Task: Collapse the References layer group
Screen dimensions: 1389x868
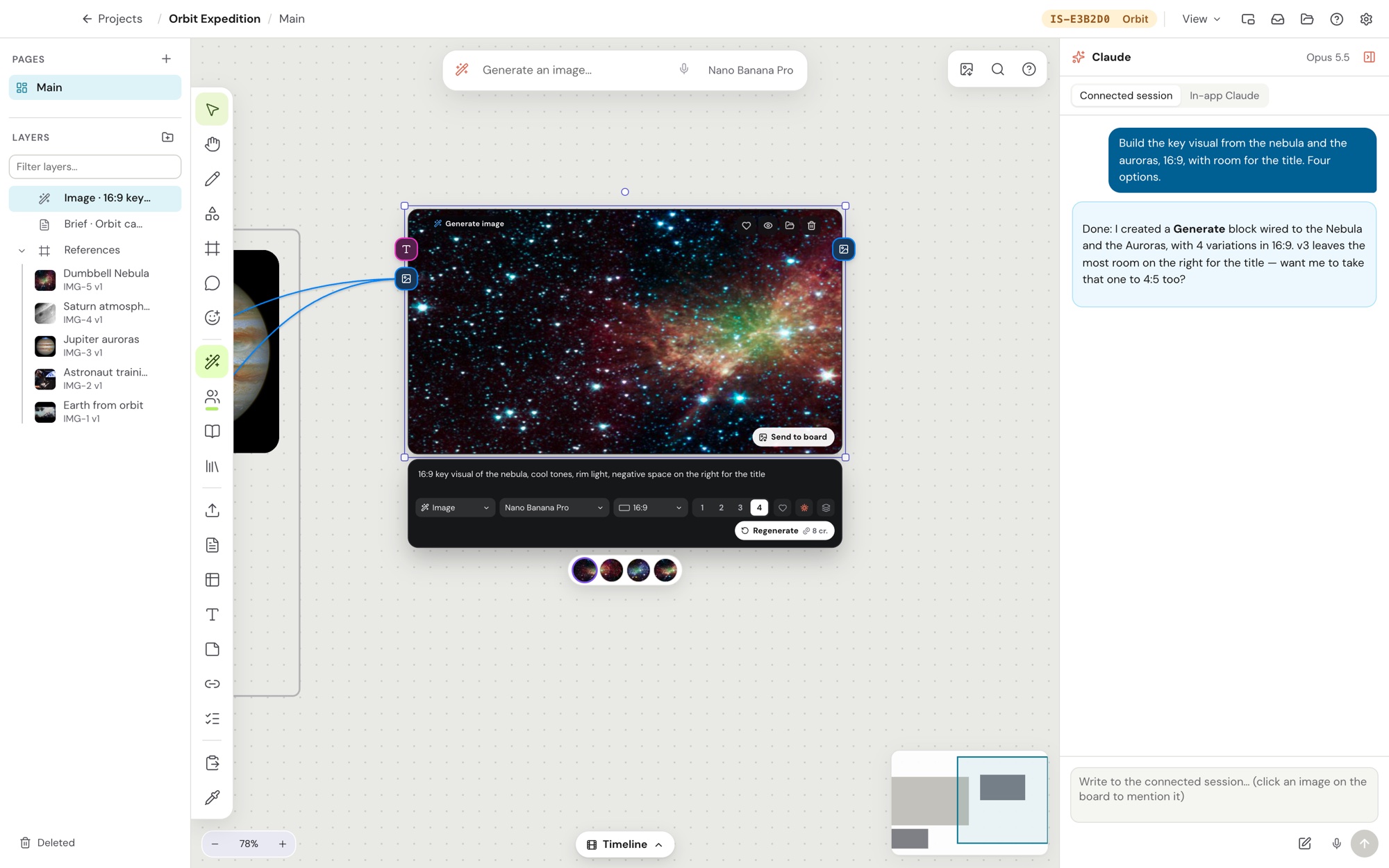Action: point(22,251)
